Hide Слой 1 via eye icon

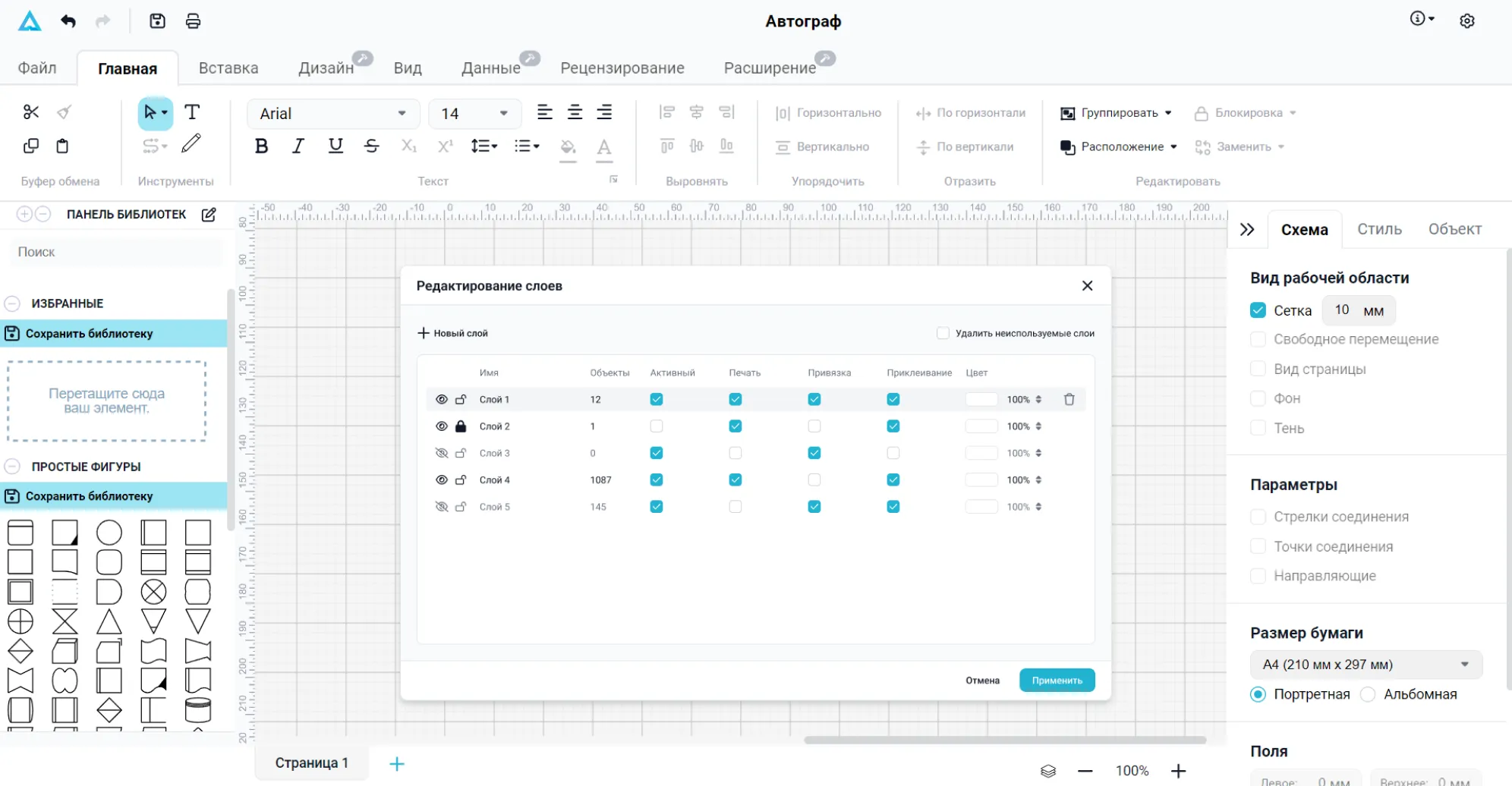[442, 399]
